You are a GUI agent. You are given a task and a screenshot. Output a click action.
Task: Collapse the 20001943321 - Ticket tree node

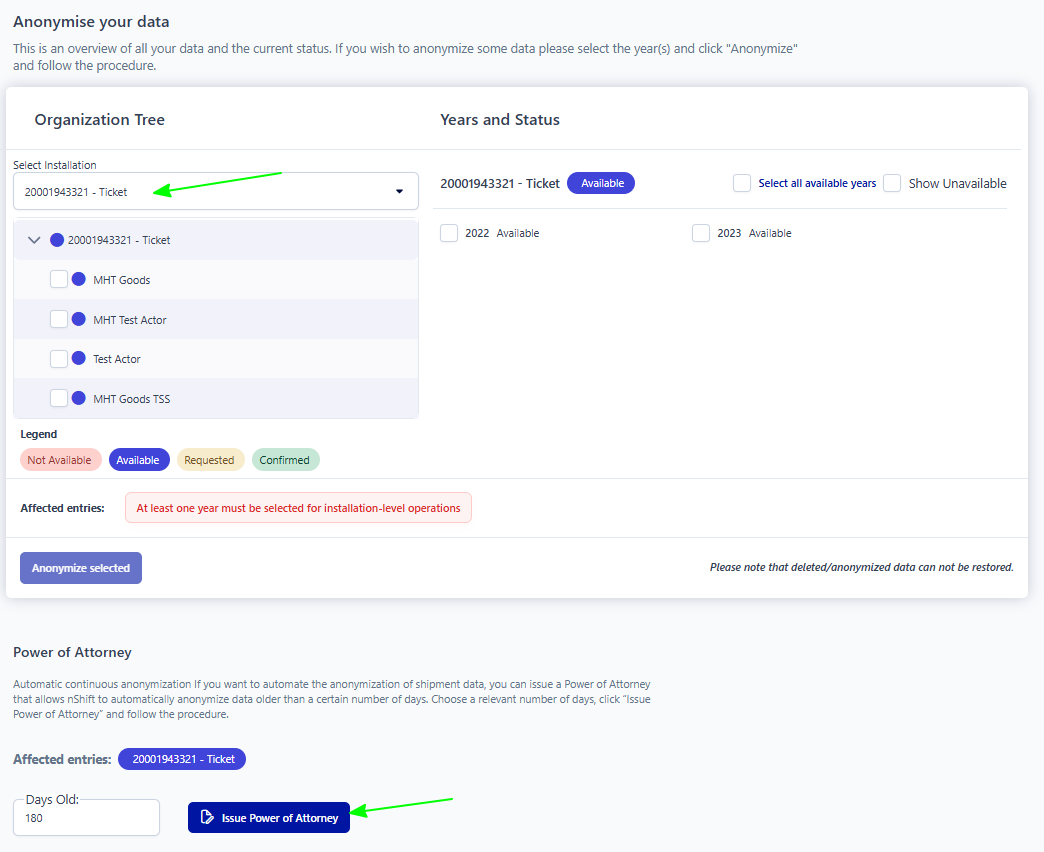coord(34,240)
